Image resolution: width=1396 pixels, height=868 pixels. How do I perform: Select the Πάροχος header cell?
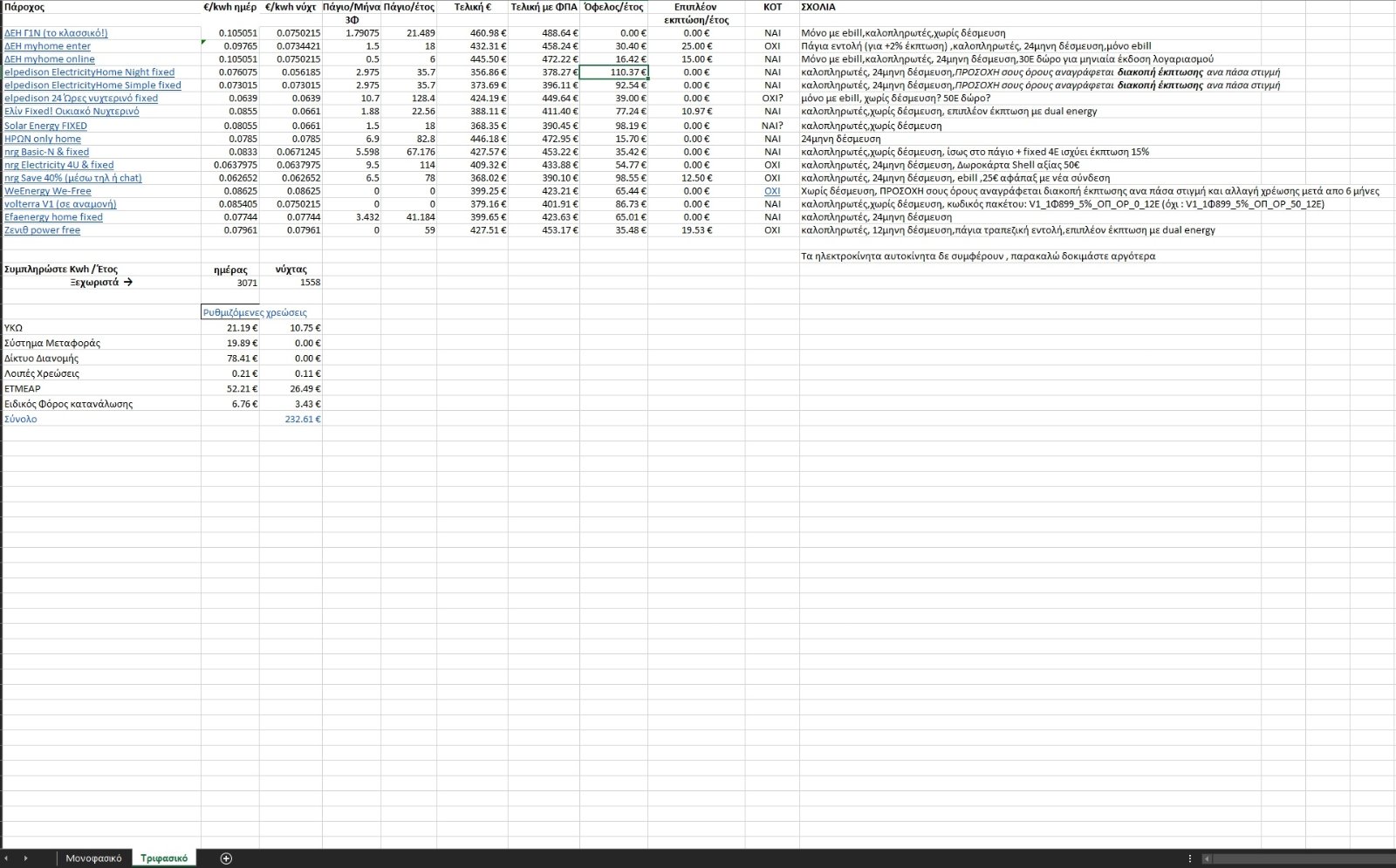(100, 7)
